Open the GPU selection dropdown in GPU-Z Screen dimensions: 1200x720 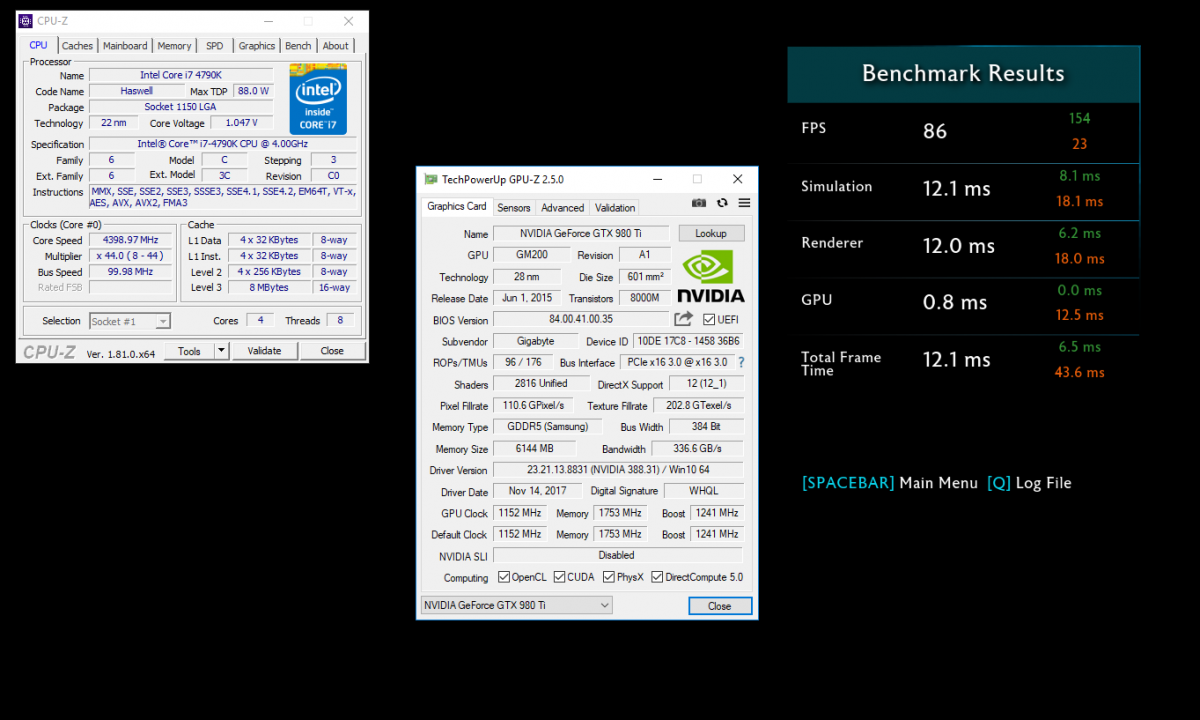click(516, 605)
